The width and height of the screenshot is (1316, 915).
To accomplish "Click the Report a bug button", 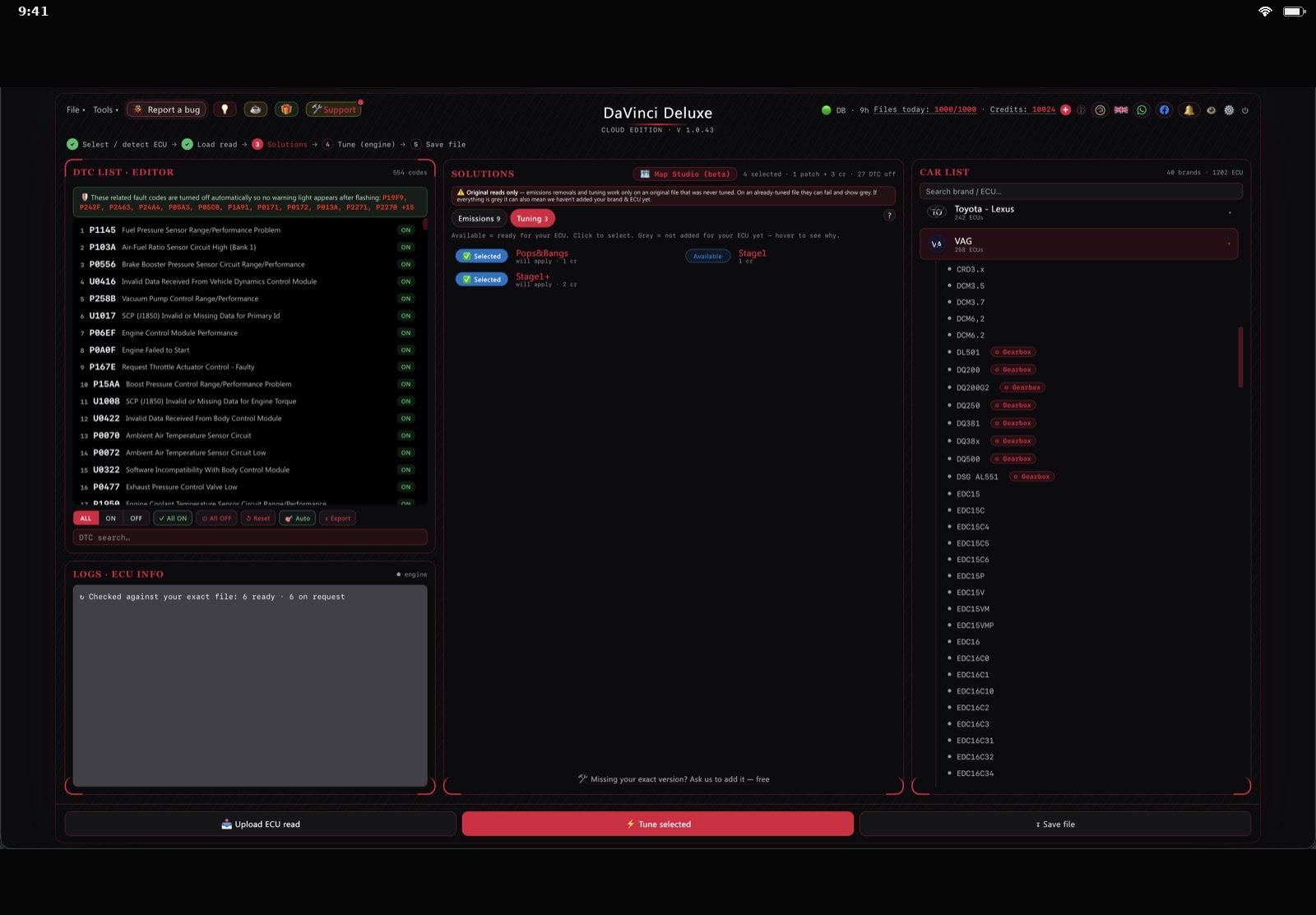I will point(166,109).
